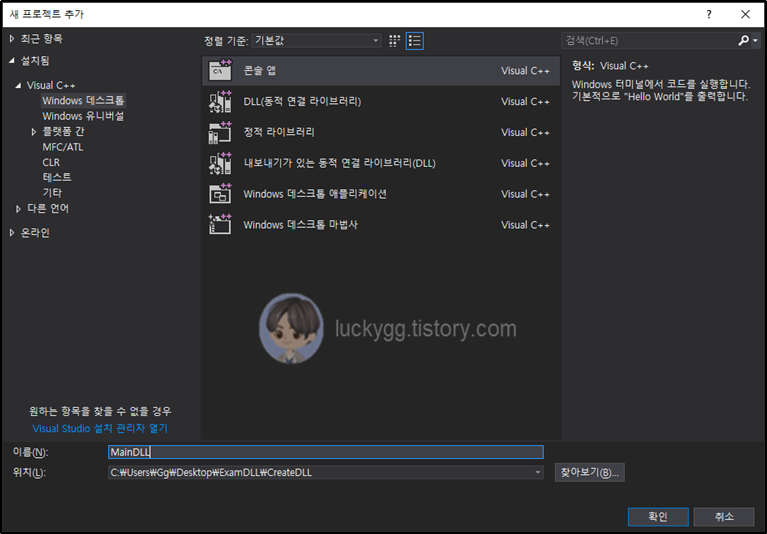Collapse the Visual C++ tree node
Viewport: 767px width, 534px height.
(x=18, y=85)
